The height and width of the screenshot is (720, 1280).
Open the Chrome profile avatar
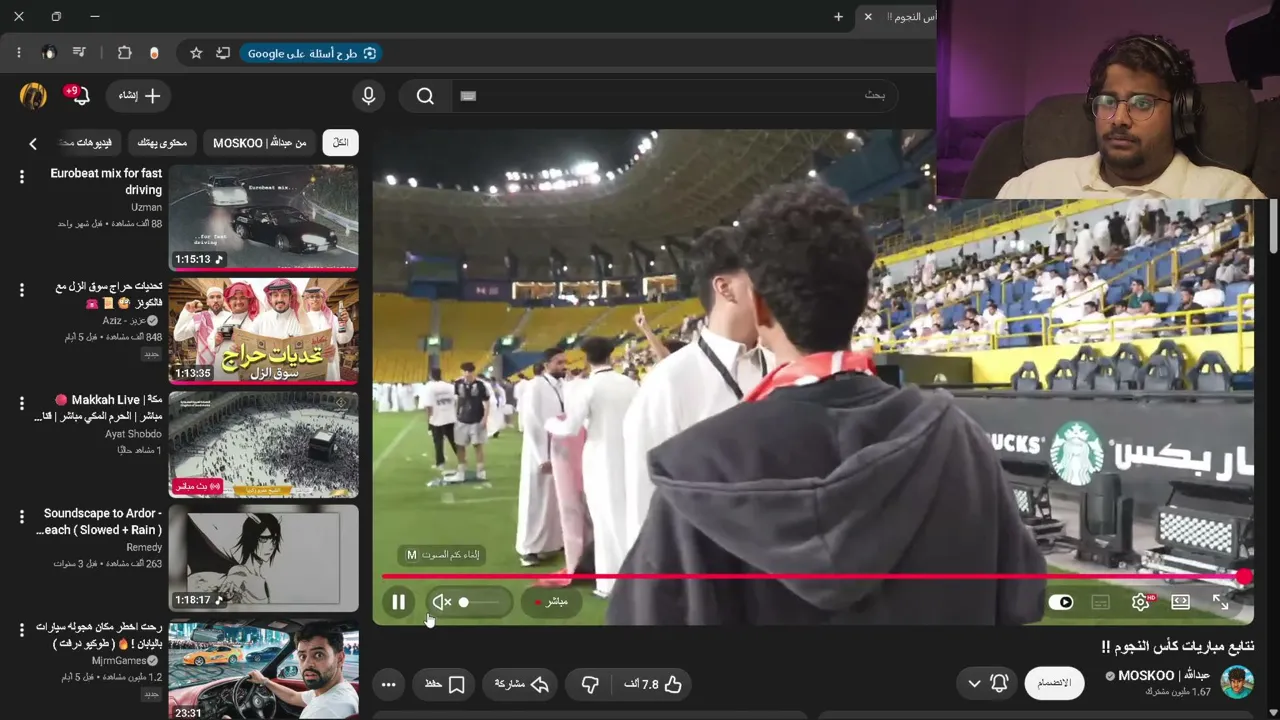(x=49, y=53)
